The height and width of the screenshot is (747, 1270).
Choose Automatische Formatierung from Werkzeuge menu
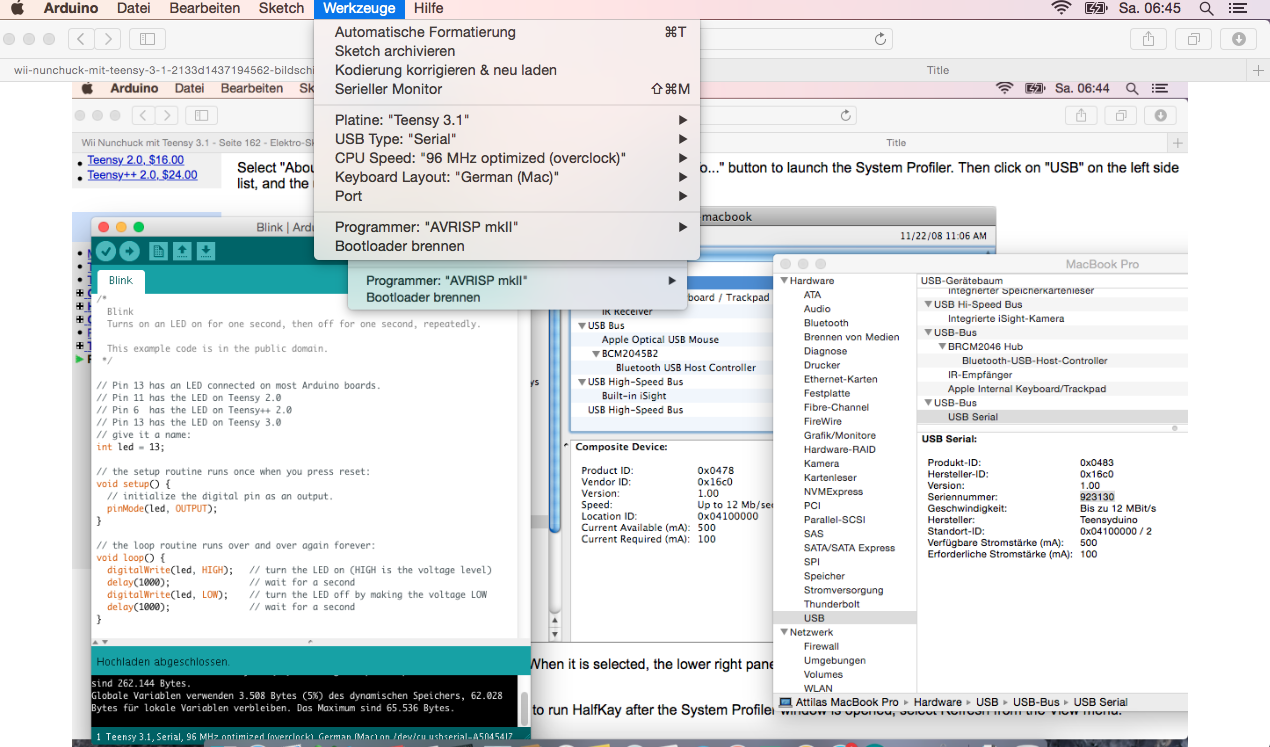(x=507, y=32)
